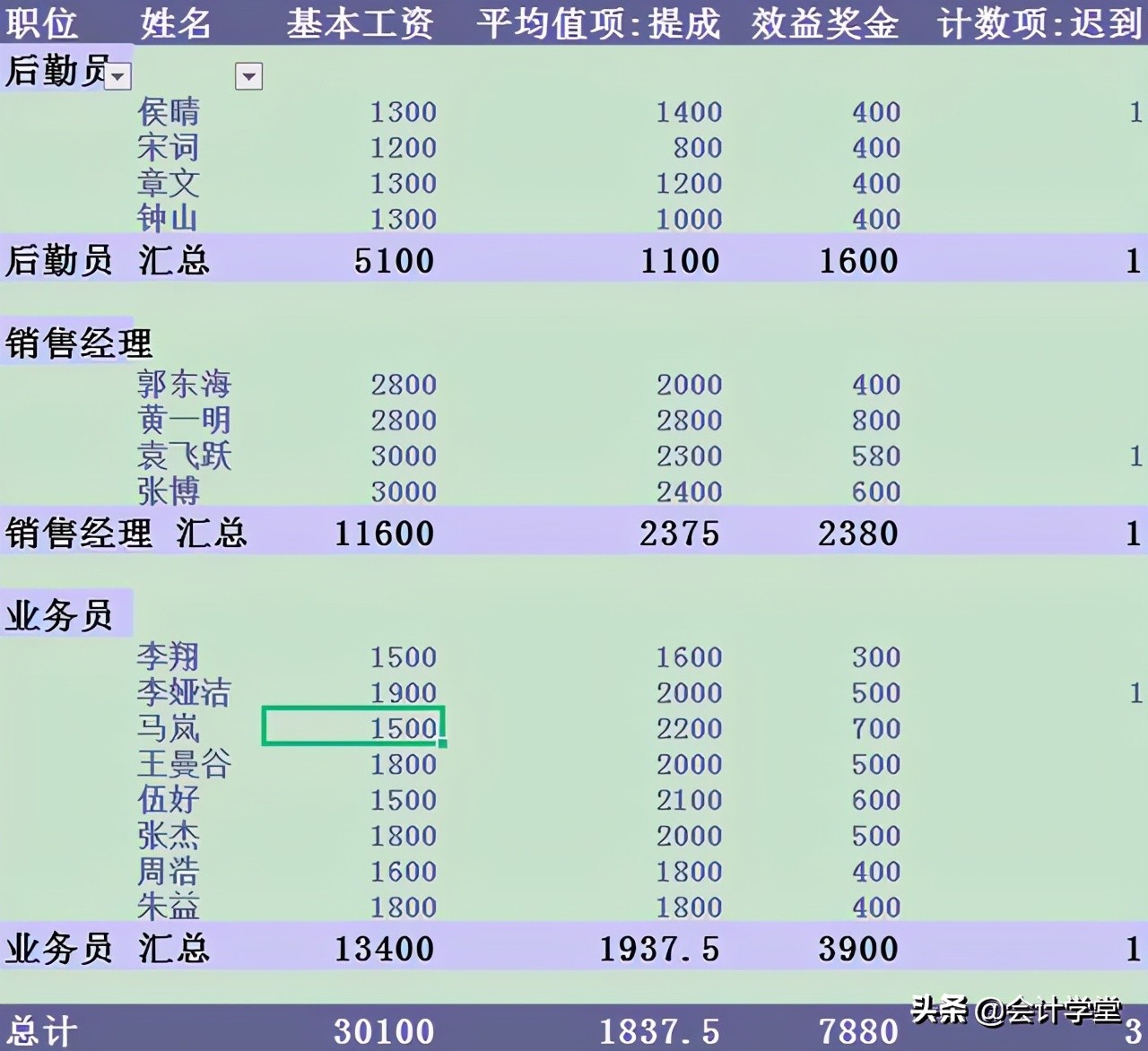1148x1051 pixels.
Task: Click 袁飞跃's 效益奖金 value 580
Action: click(877, 456)
